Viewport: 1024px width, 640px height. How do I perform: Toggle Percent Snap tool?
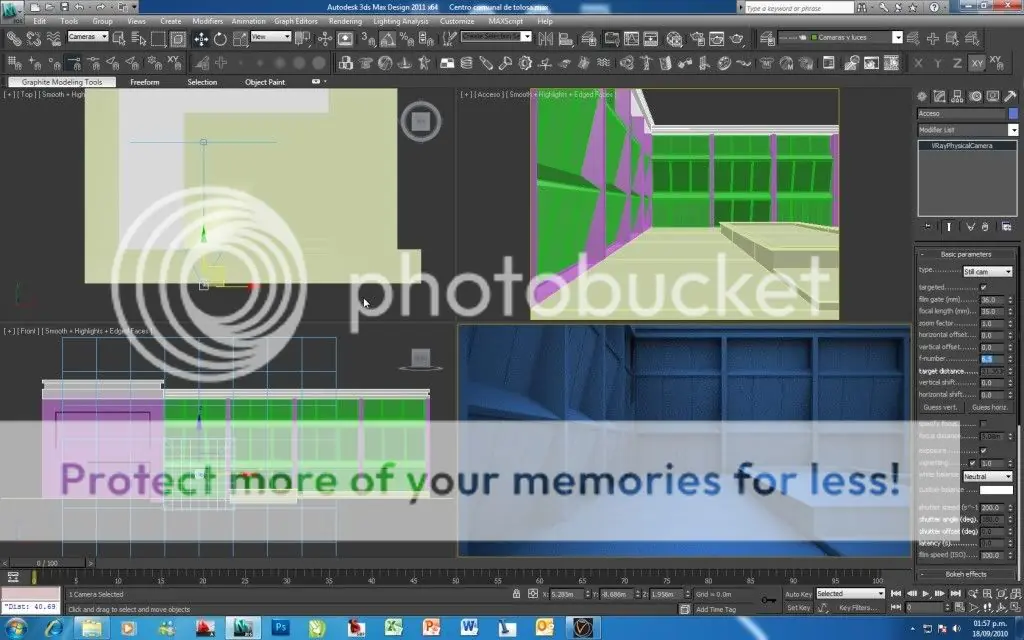pyautogui.click(x=407, y=39)
